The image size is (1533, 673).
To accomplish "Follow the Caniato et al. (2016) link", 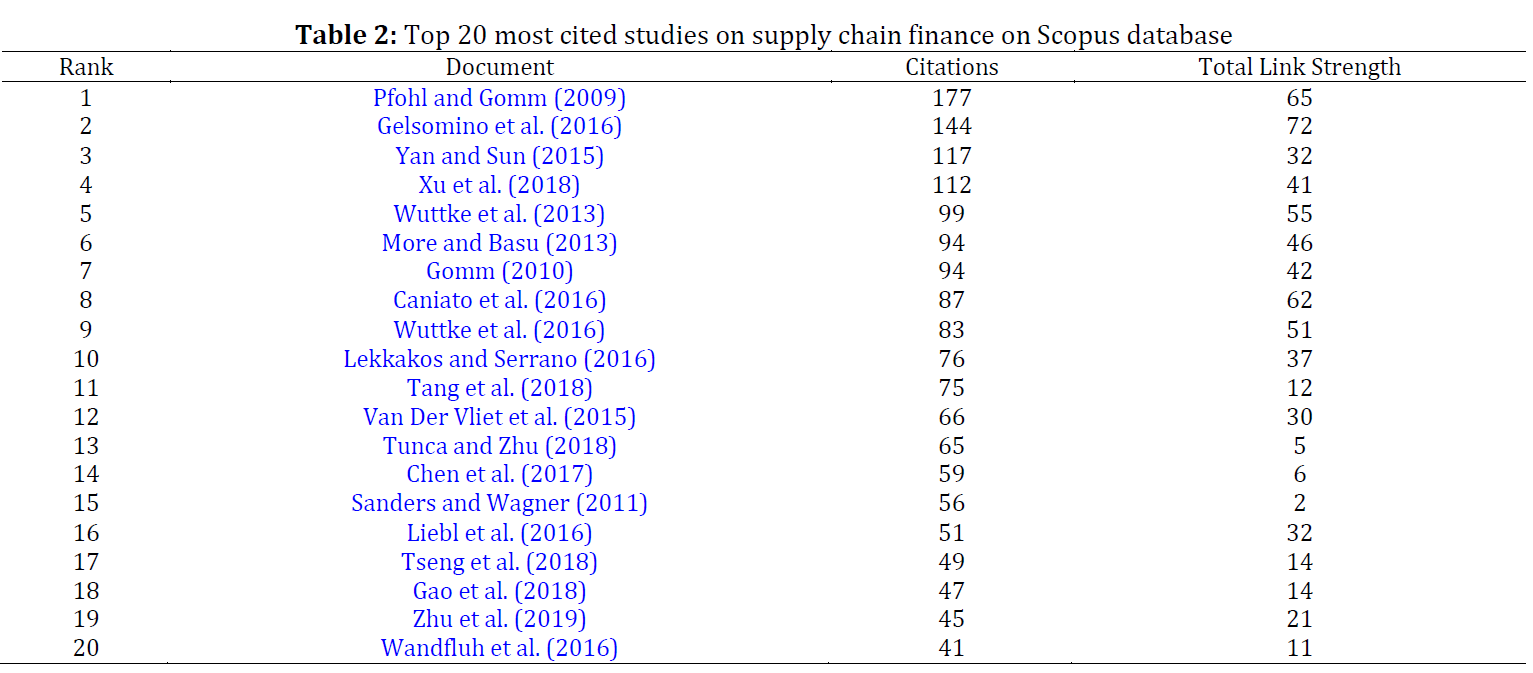I will pos(499,300).
